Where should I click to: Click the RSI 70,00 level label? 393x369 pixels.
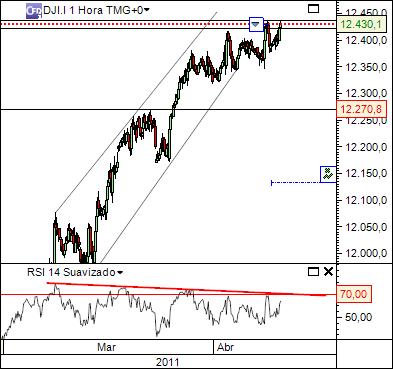(x=354, y=294)
